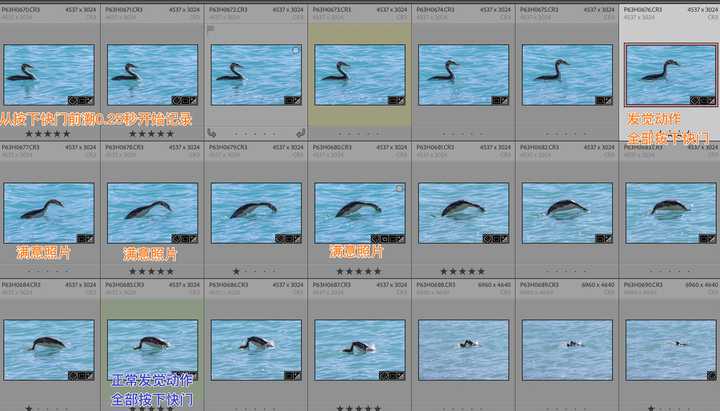Select the P63H0686.CR3 thumbnail
The image size is (720, 411).
[256, 350]
